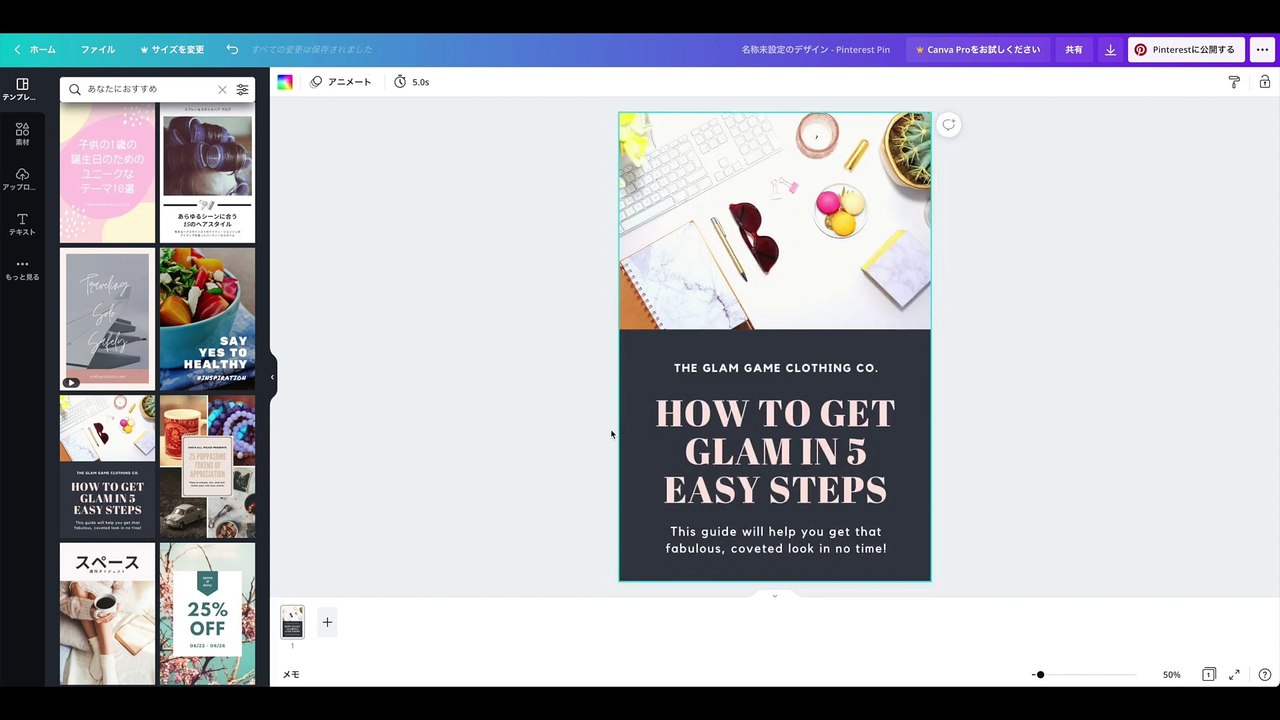The height and width of the screenshot is (720, 1280).
Task: Show more sidebar options (もっと見る)
Action: coord(22,270)
